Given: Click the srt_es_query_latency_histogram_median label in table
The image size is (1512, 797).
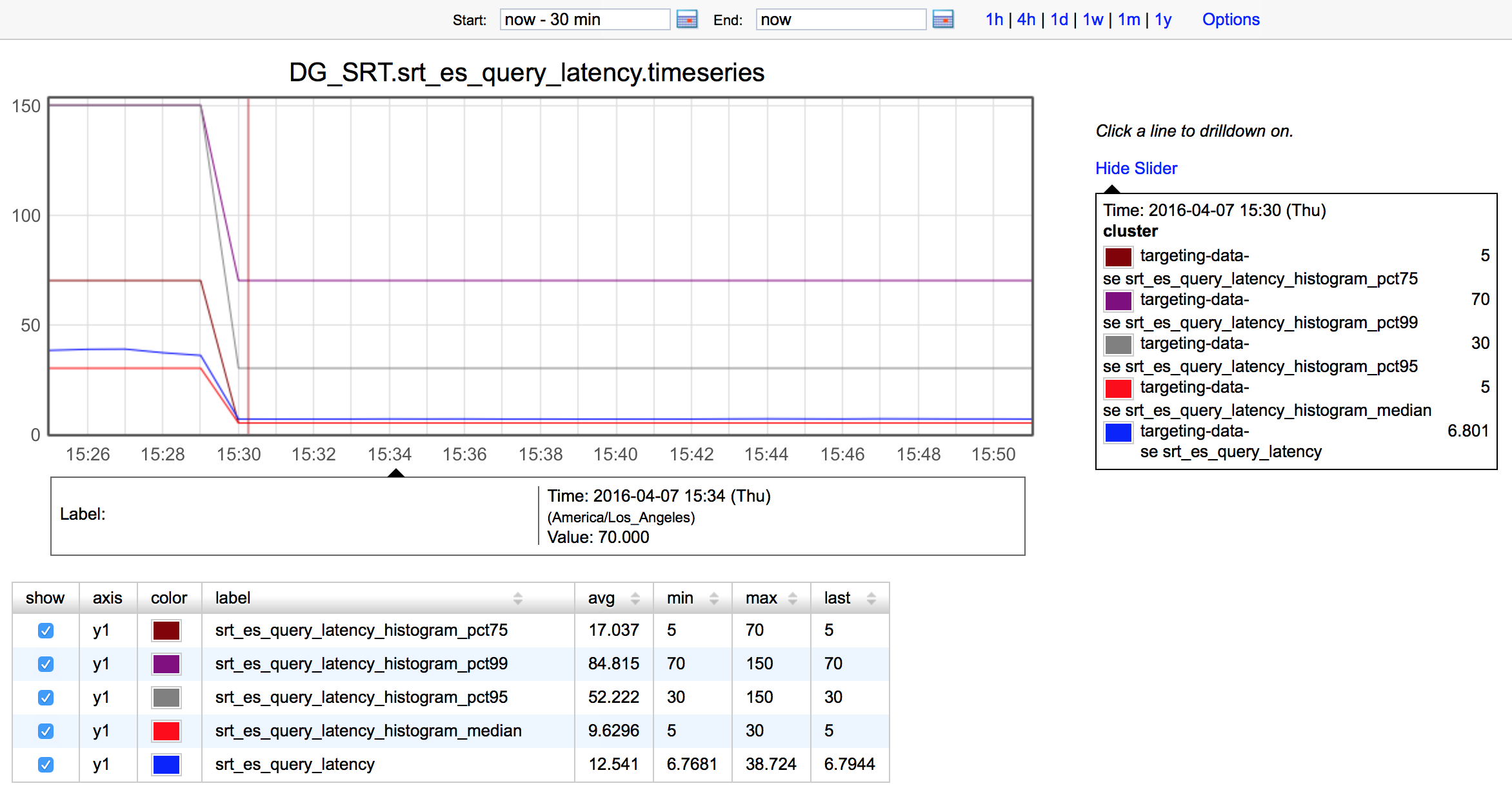Looking at the screenshot, I should pyautogui.click(x=368, y=731).
